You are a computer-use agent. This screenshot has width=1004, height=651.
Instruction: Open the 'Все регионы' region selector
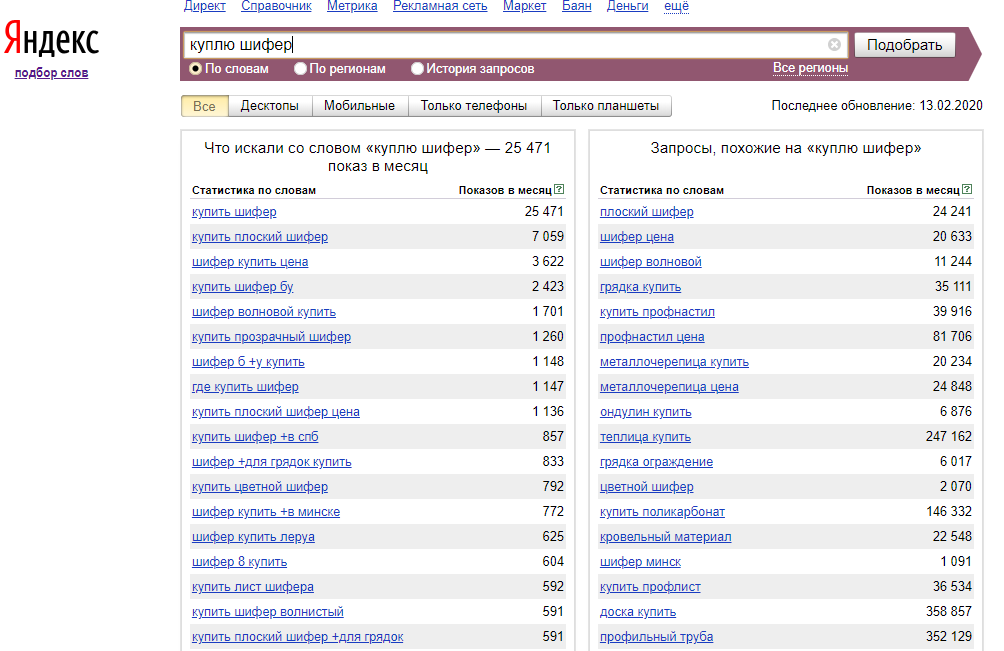click(810, 68)
